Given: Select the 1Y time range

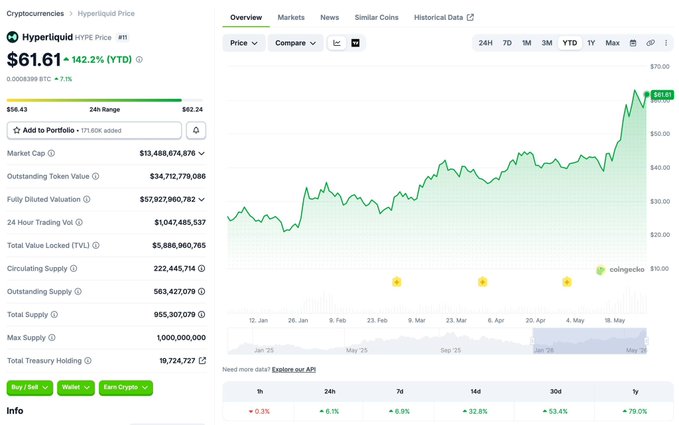Looking at the screenshot, I should 591,43.
